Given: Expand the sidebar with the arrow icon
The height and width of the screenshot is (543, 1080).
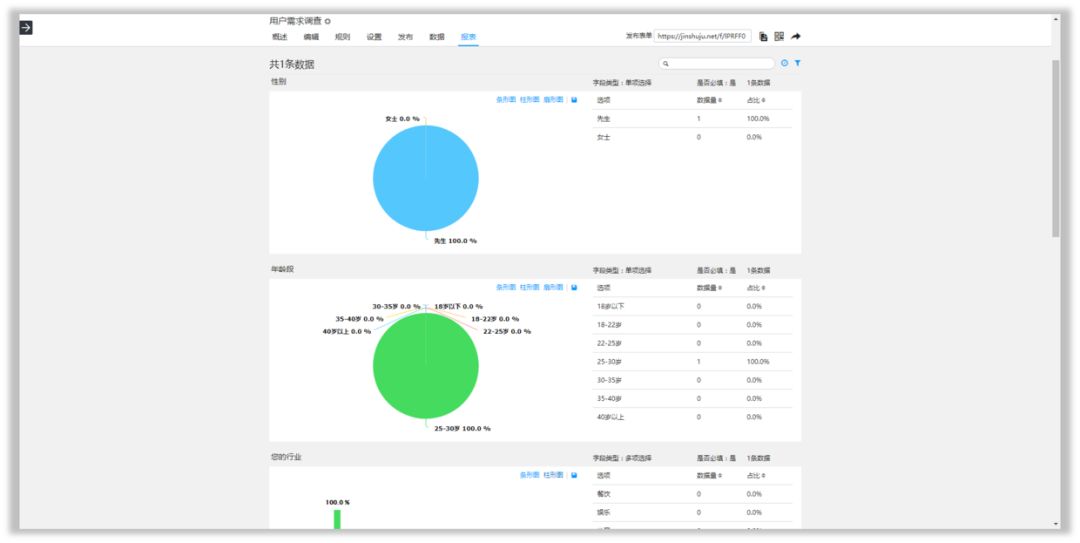Looking at the screenshot, I should point(25,28).
